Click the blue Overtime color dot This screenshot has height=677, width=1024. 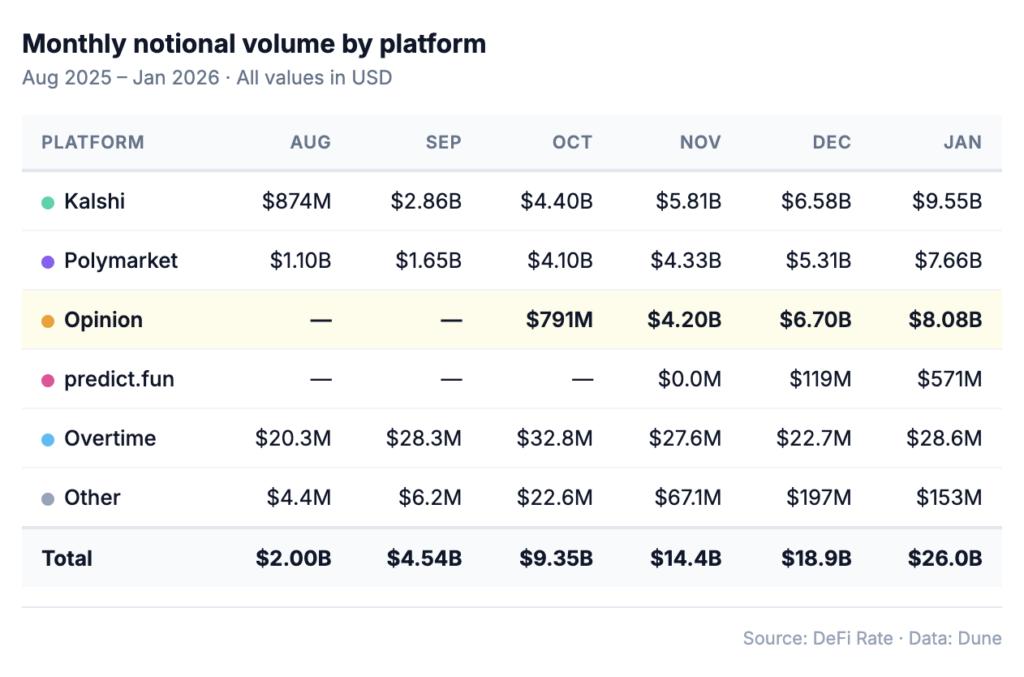coord(48,439)
